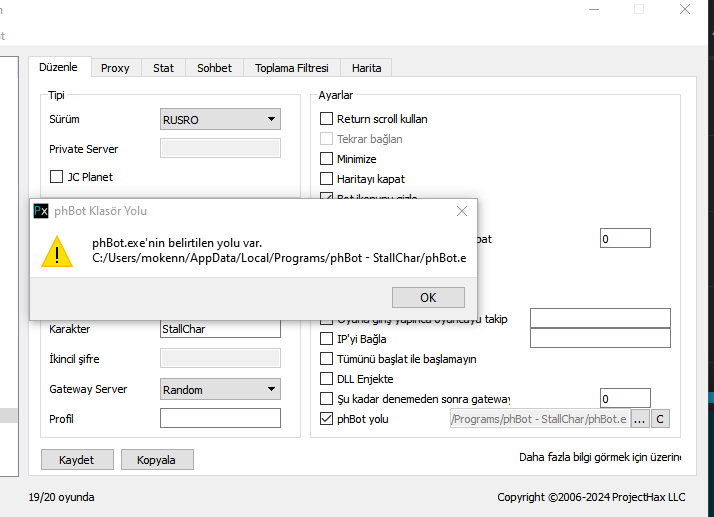Open the Stat tab
The height and width of the screenshot is (517, 714).
click(x=163, y=68)
